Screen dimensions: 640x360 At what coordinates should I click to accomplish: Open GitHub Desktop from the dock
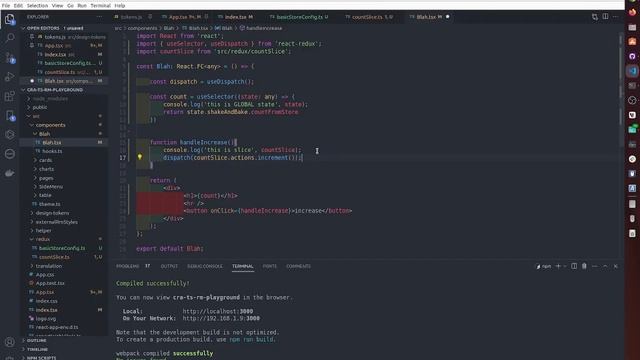pyautogui.click(x=632, y=56)
